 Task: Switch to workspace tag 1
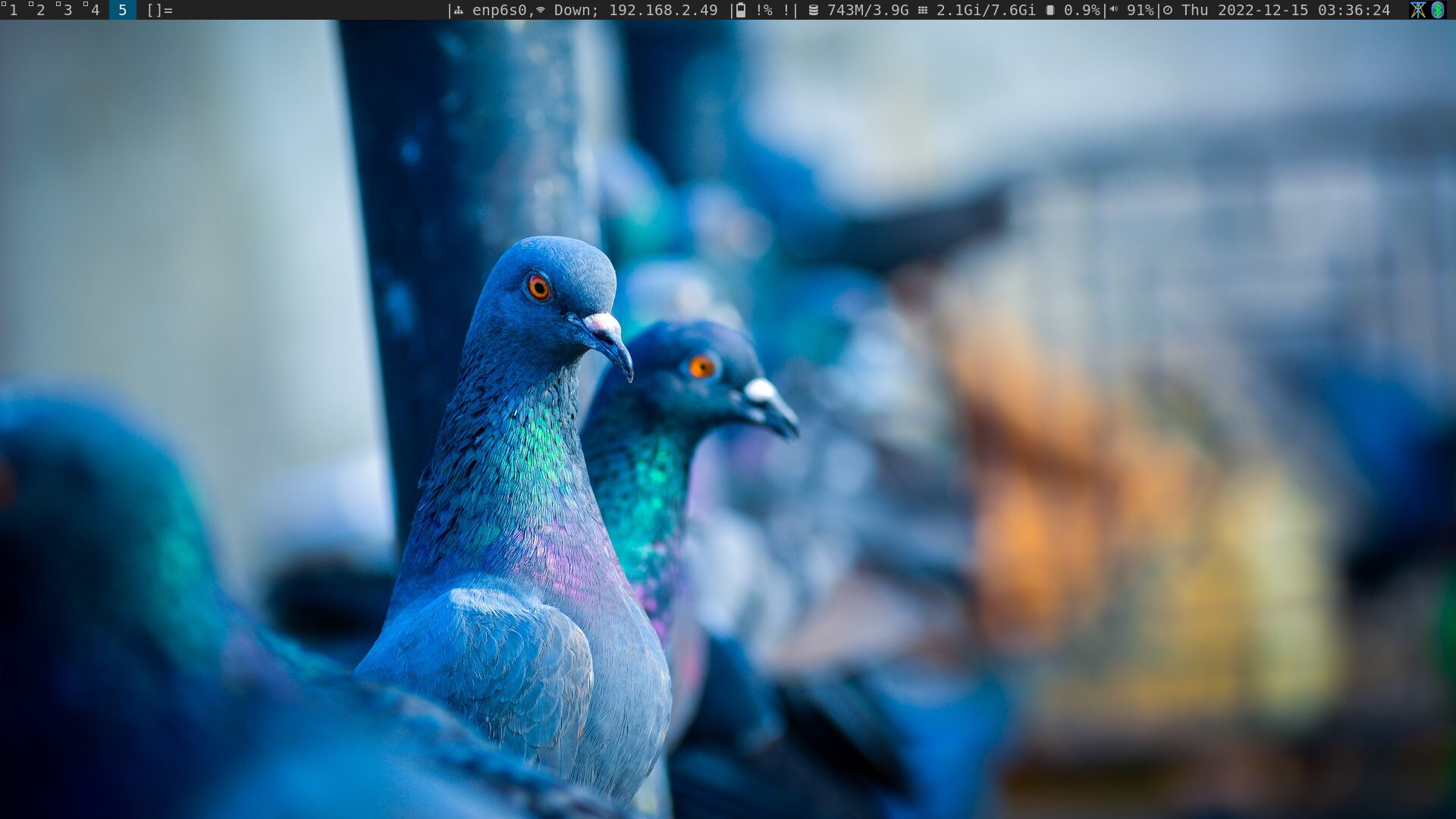point(13,10)
